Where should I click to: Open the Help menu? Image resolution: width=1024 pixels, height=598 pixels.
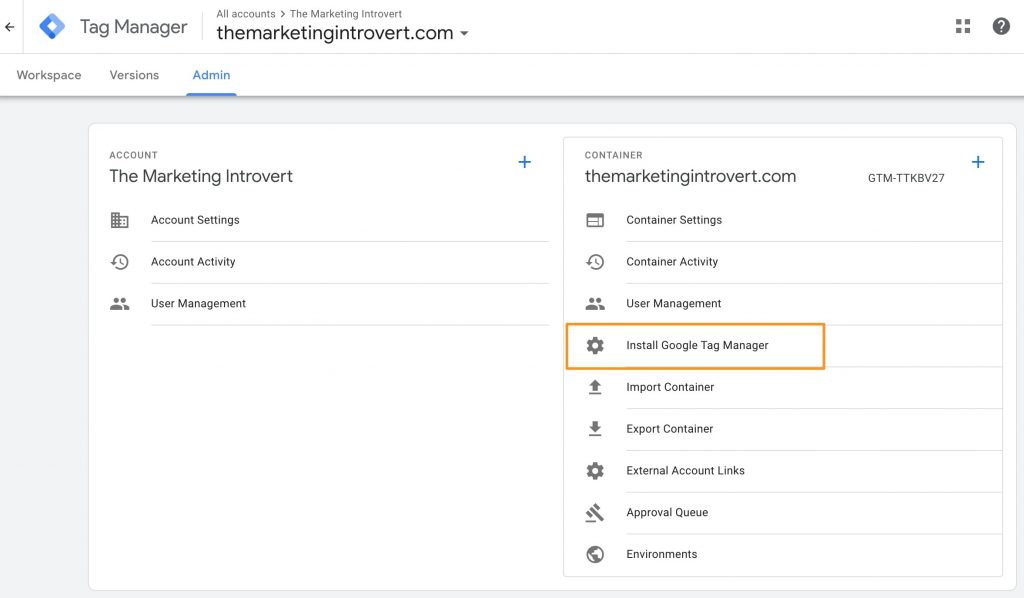[x=1001, y=25]
